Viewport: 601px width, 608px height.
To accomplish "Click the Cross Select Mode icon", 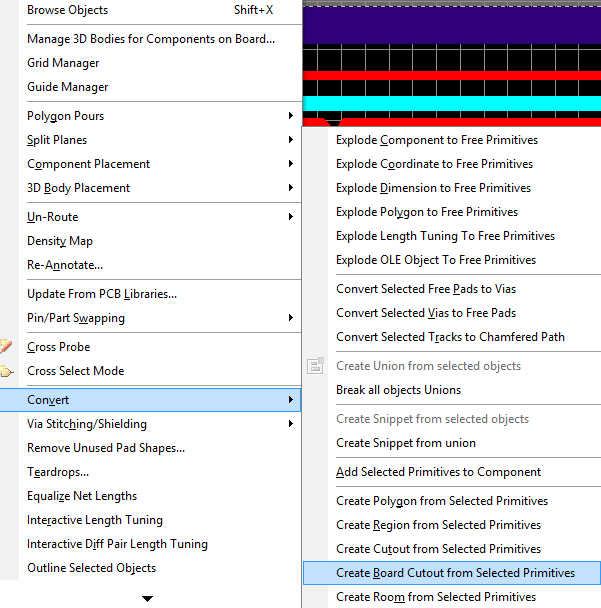I will (6, 371).
